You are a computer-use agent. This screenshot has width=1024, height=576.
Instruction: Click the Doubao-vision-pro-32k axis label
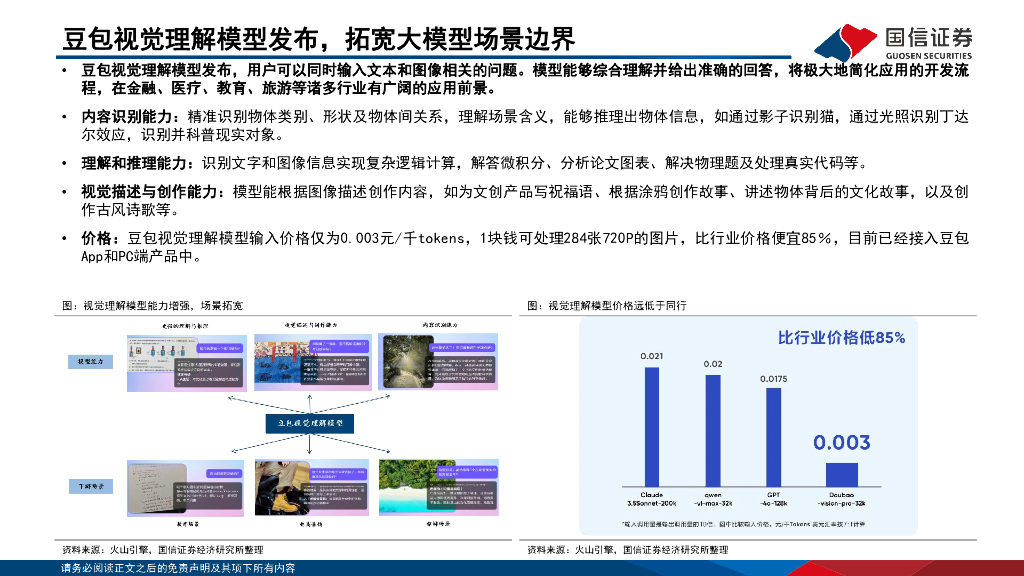[x=842, y=499]
